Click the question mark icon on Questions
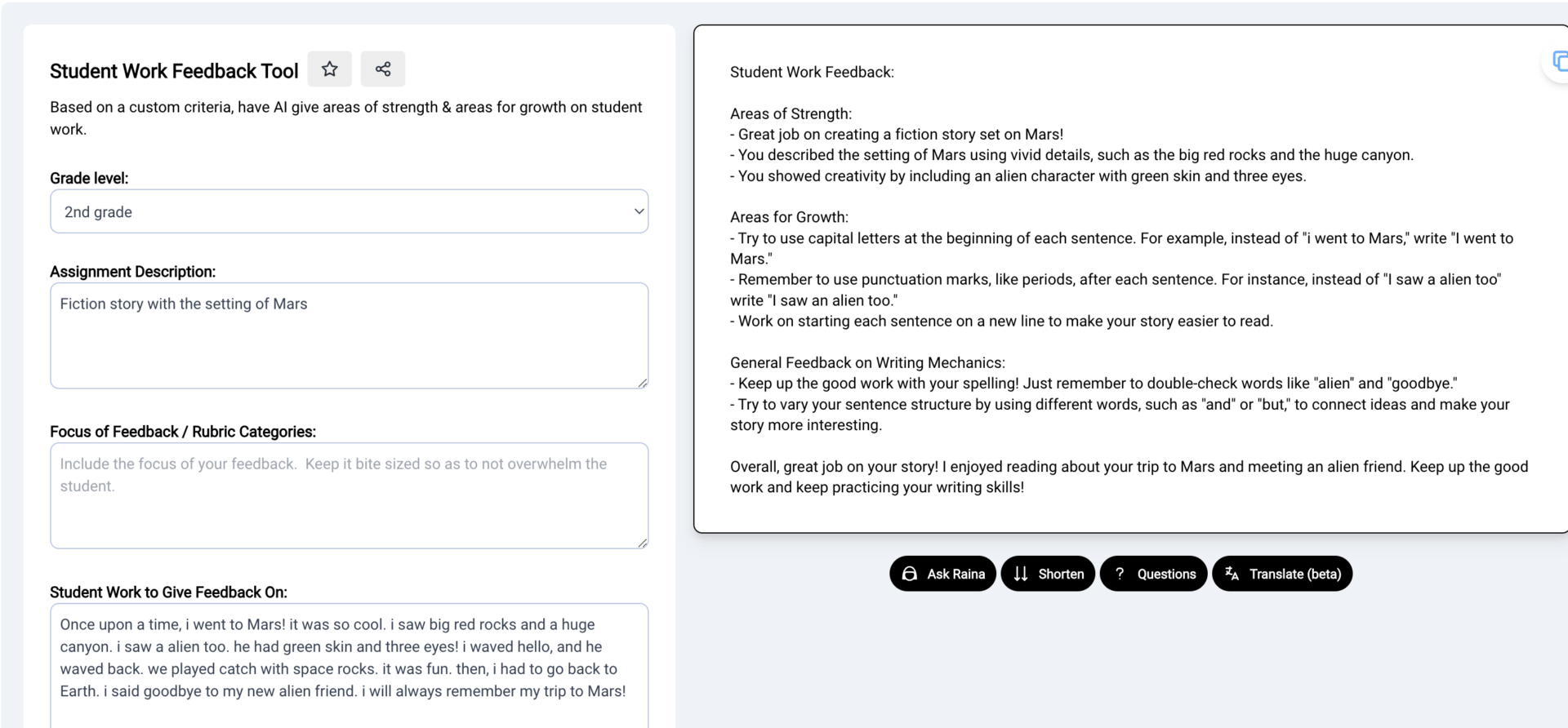The width and height of the screenshot is (1568, 728). click(x=1120, y=574)
